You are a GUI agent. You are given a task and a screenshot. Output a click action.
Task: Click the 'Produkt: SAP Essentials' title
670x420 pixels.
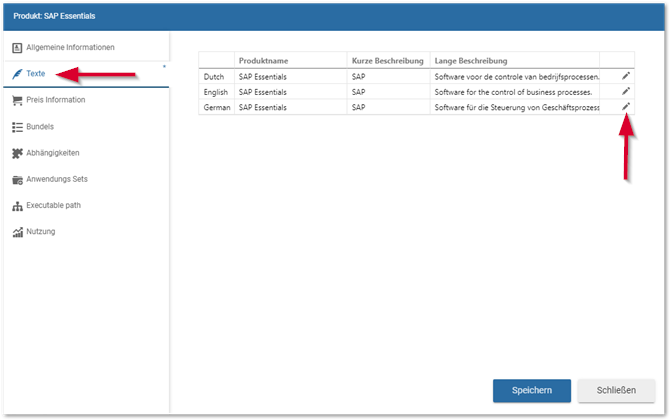coord(54,16)
